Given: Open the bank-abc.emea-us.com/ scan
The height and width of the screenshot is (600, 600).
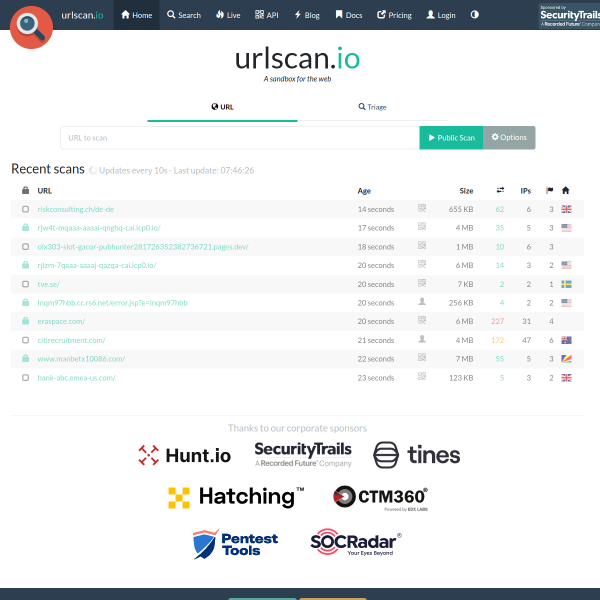Looking at the screenshot, I should click(x=77, y=378).
